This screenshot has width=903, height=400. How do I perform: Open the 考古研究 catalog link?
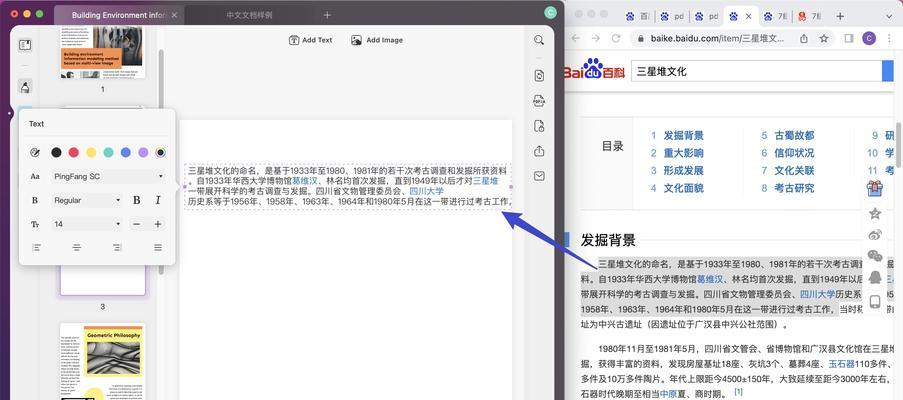tap(794, 188)
